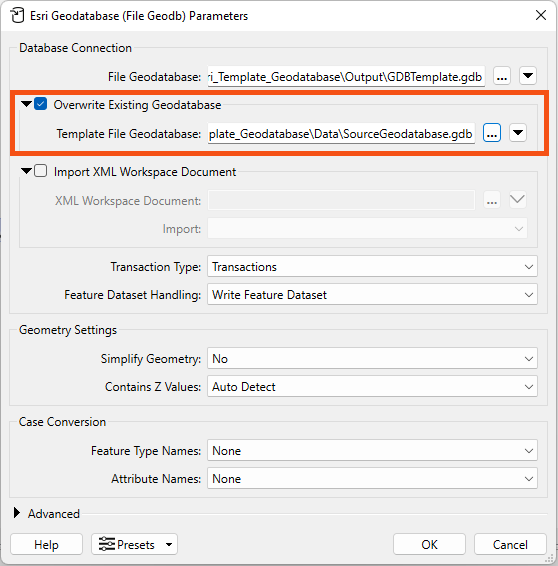Collapse the Overwrite Existing Geodatabase group
This screenshot has width=558, height=566.
coord(26,104)
